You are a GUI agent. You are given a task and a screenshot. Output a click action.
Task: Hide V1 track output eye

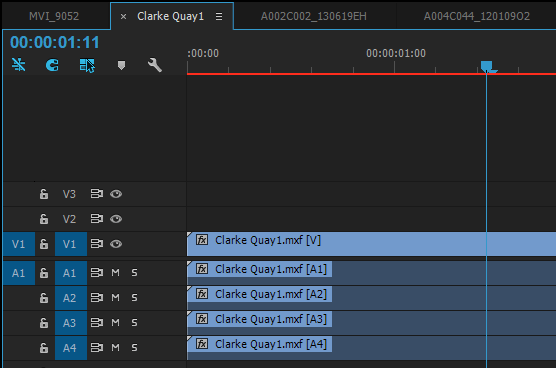tap(116, 244)
